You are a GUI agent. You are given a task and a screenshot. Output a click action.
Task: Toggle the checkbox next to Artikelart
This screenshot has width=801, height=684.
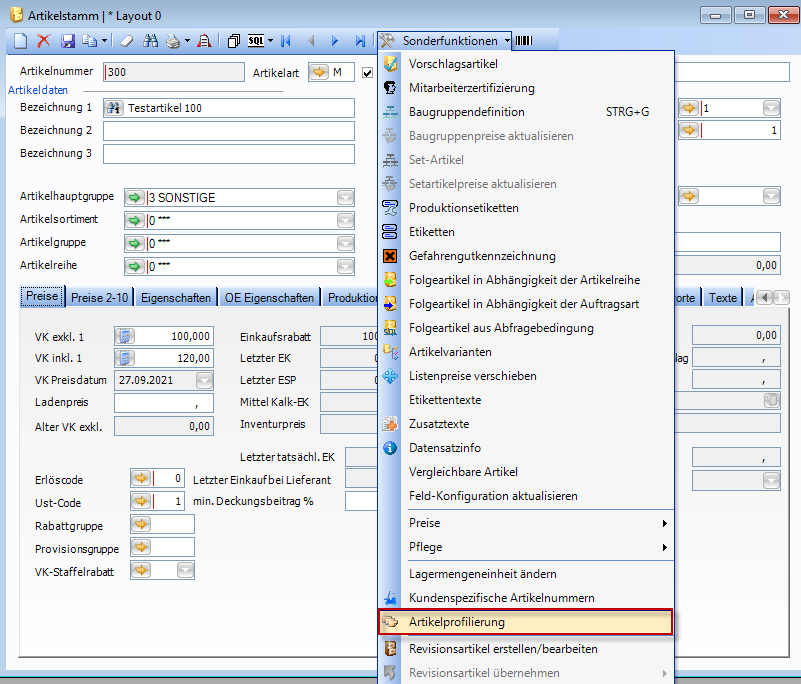(x=367, y=72)
